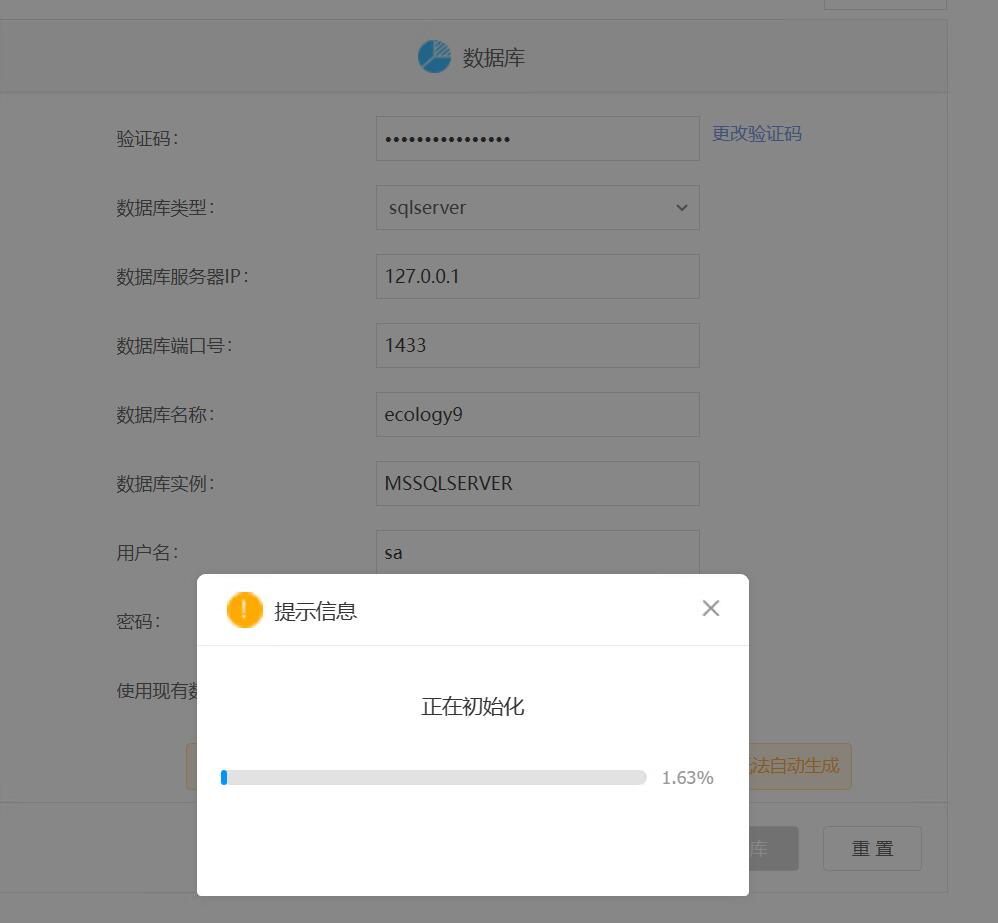Click the orange warning icon in dialog

244,610
